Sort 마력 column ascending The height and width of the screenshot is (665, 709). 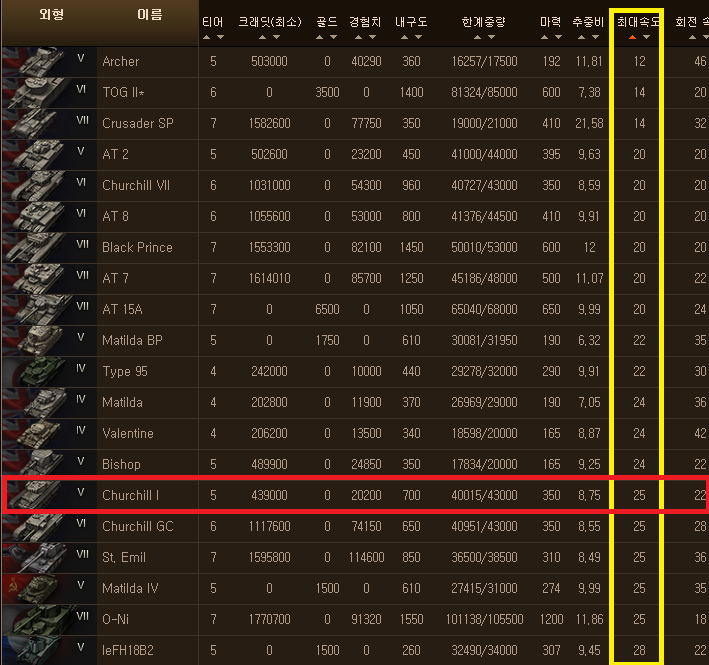pos(545,37)
